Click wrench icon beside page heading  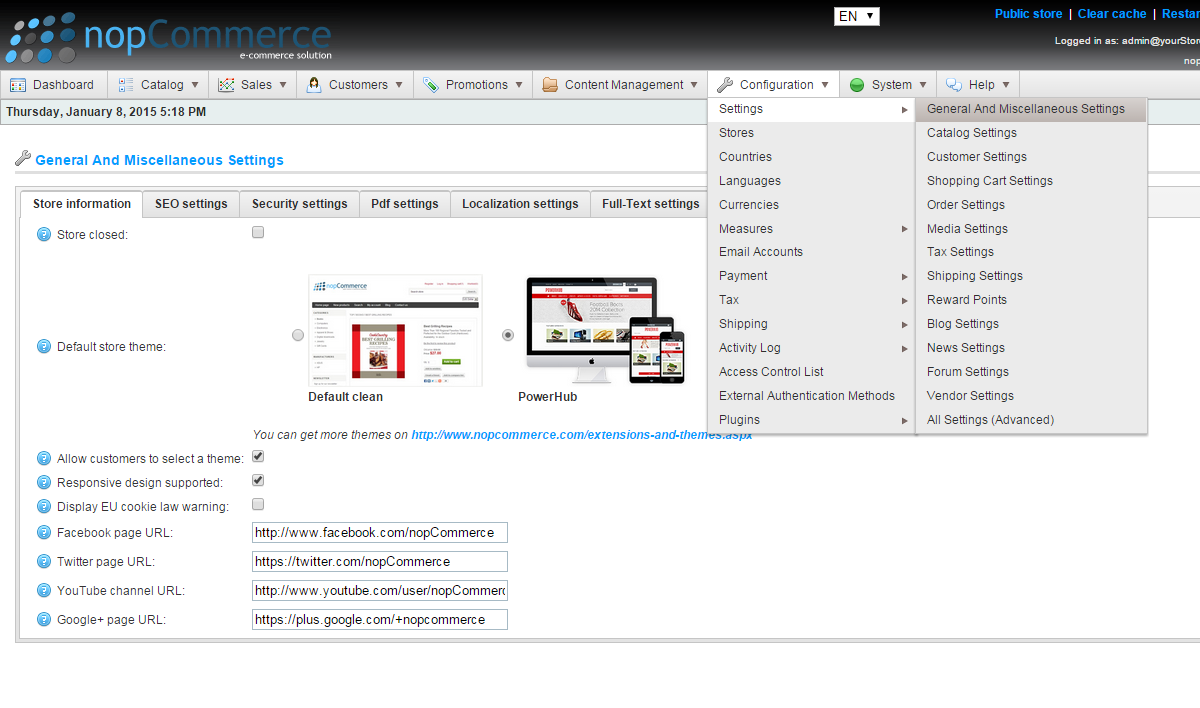coord(23,158)
